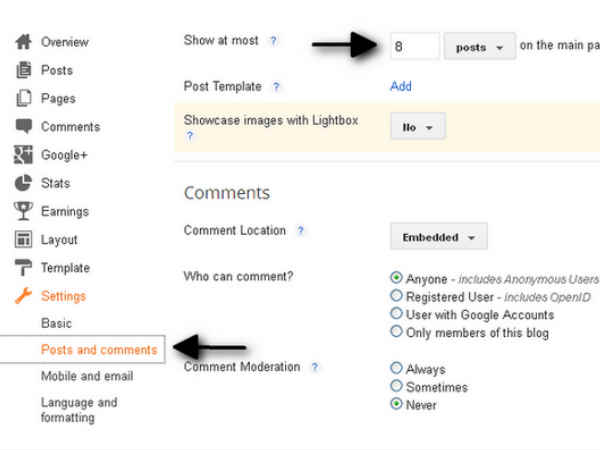Open the Pages sidebar icon
Viewport: 600px width, 450px height.
pos(23,98)
